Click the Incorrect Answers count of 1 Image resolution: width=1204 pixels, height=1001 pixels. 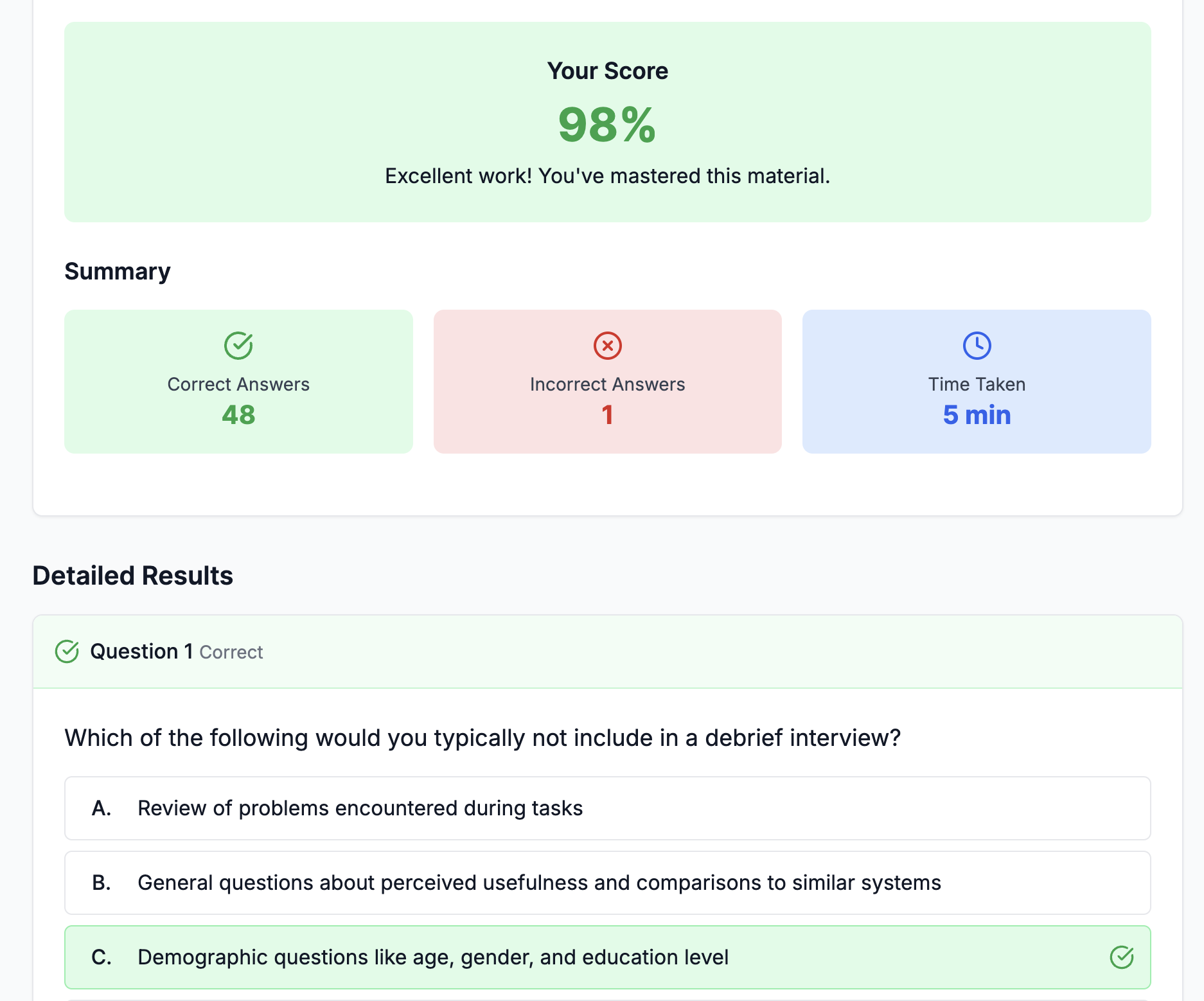click(607, 415)
